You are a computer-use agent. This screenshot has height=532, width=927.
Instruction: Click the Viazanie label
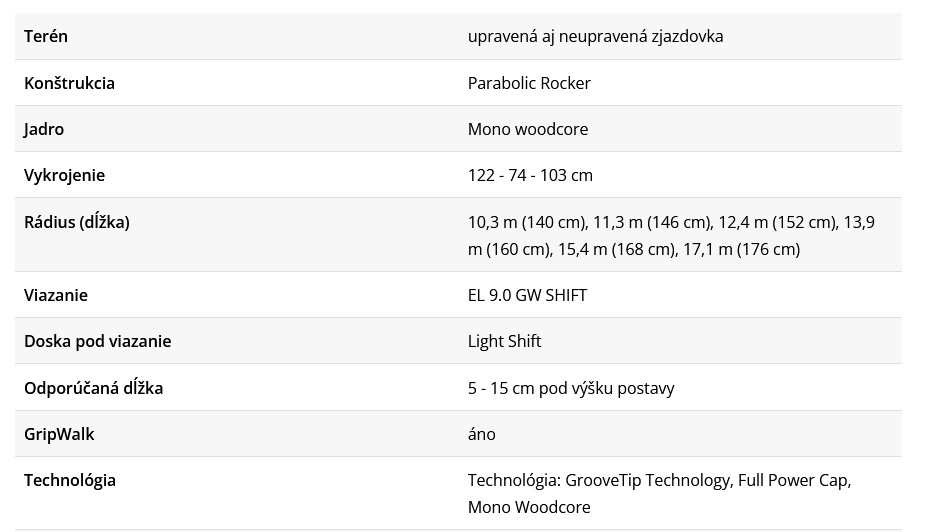click(56, 296)
